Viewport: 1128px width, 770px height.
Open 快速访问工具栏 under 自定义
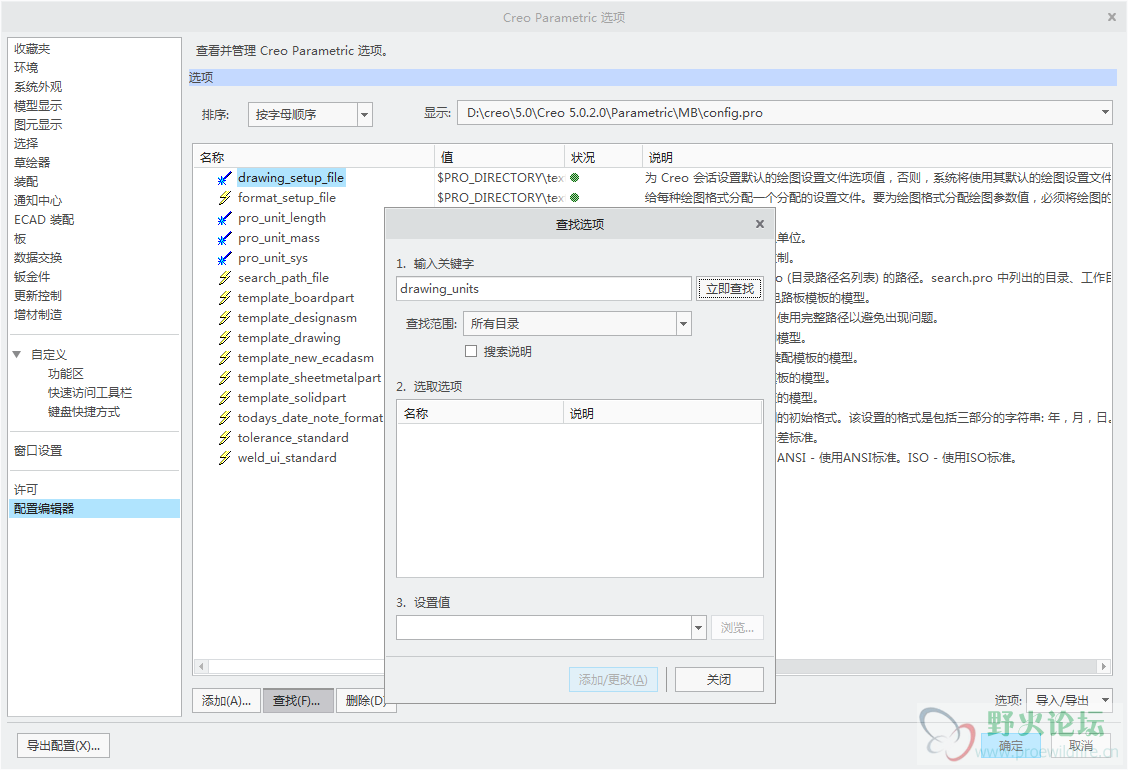coord(90,393)
